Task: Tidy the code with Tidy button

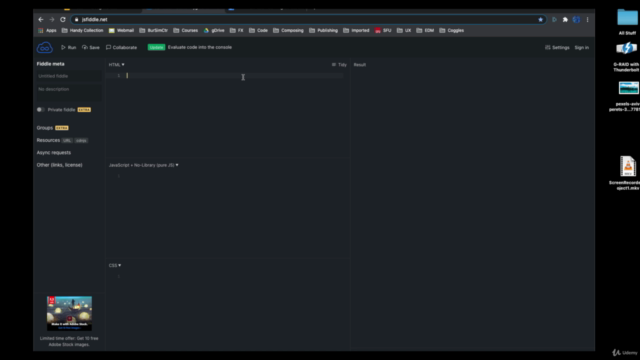Action: pos(339,64)
